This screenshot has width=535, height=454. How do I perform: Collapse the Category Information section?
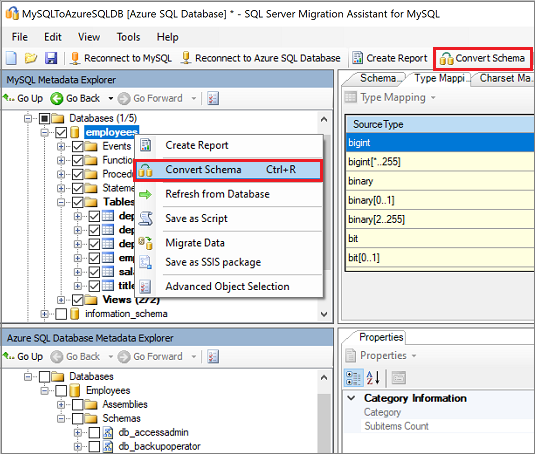[x=351, y=398]
